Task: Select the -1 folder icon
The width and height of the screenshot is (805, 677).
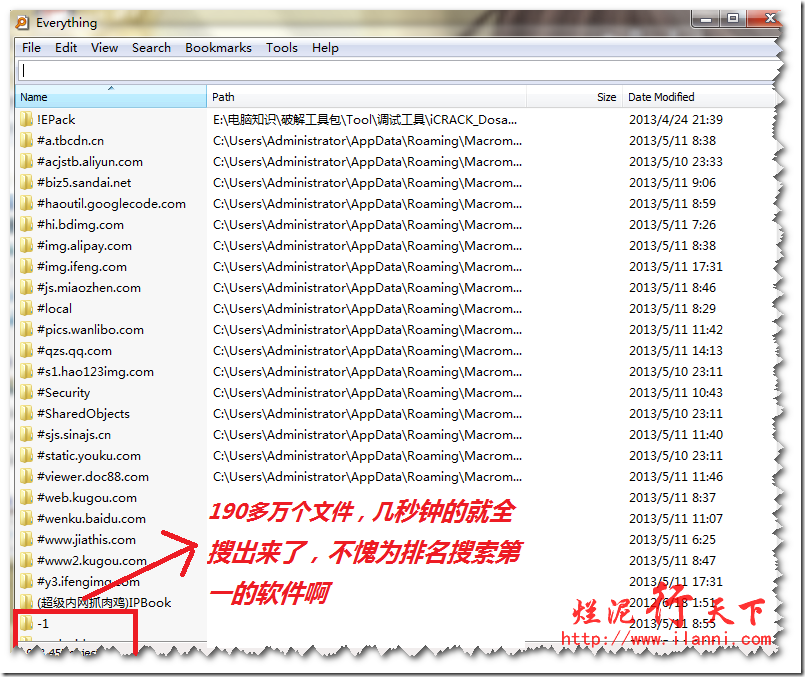Action: click(x=26, y=624)
